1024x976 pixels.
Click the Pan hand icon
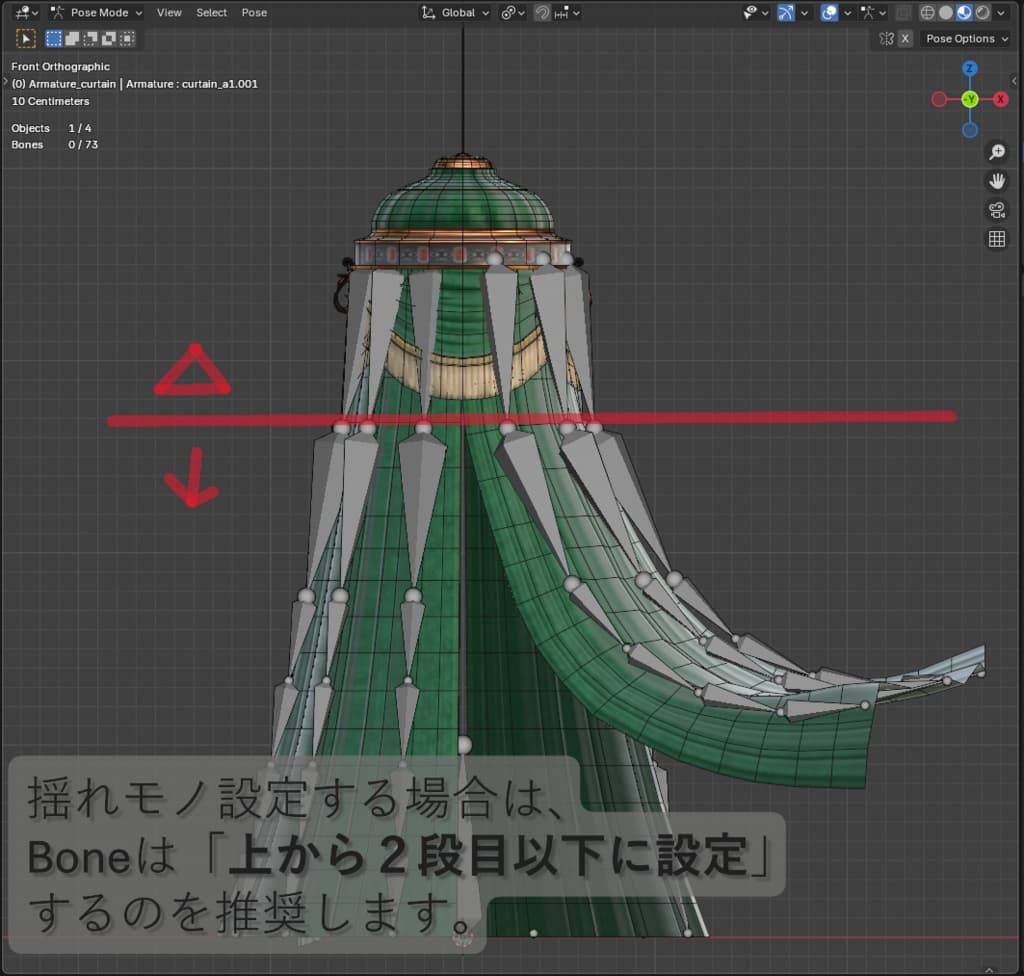[997, 181]
